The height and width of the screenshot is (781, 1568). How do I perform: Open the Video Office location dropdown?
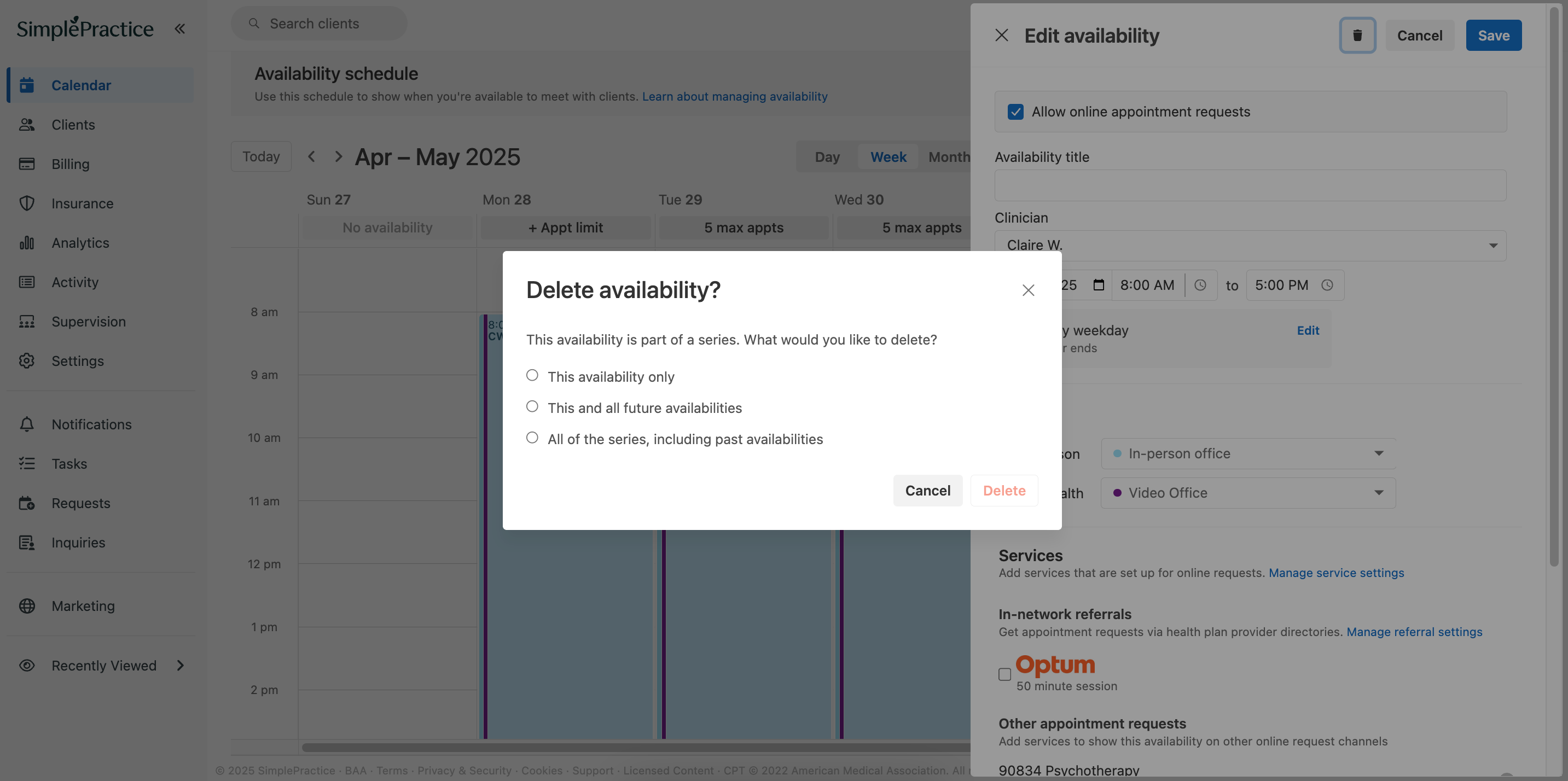coord(1248,493)
